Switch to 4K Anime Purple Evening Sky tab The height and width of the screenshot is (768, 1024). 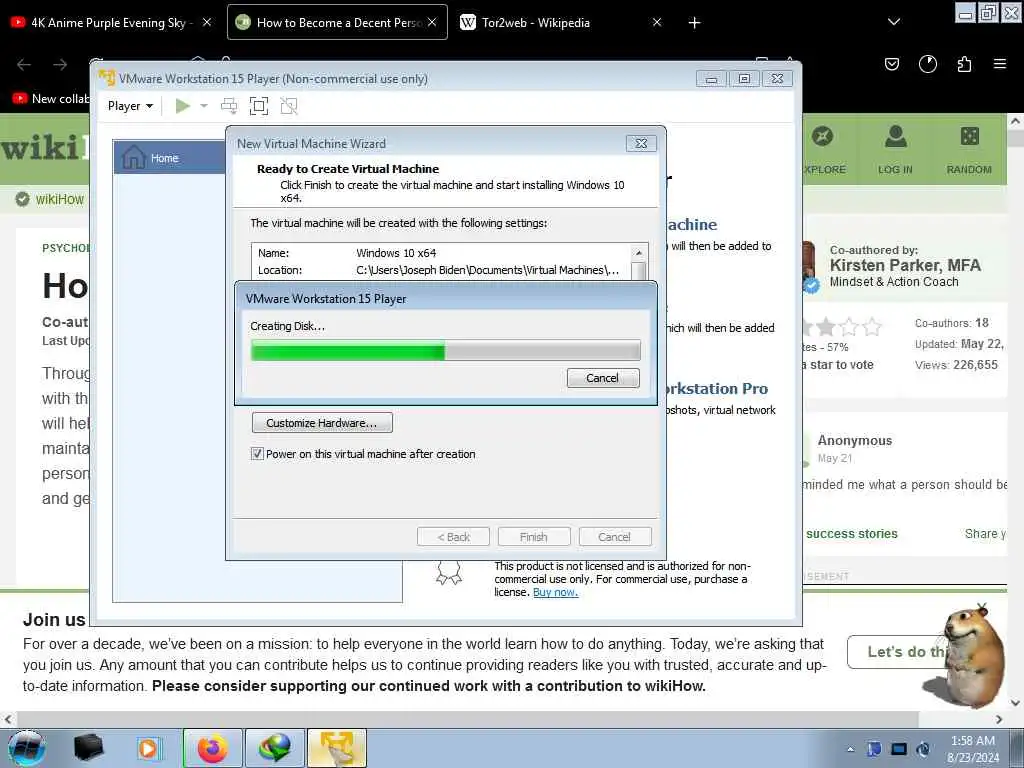110,22
